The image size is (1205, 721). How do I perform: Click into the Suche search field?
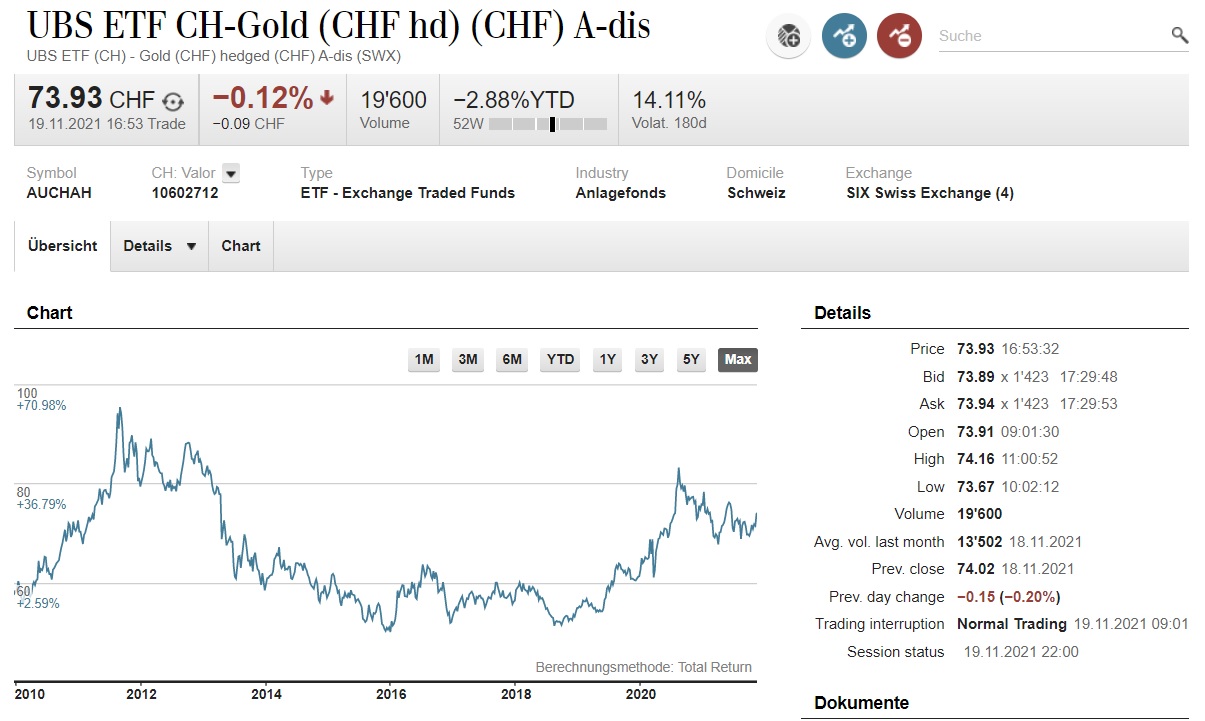1050,36
